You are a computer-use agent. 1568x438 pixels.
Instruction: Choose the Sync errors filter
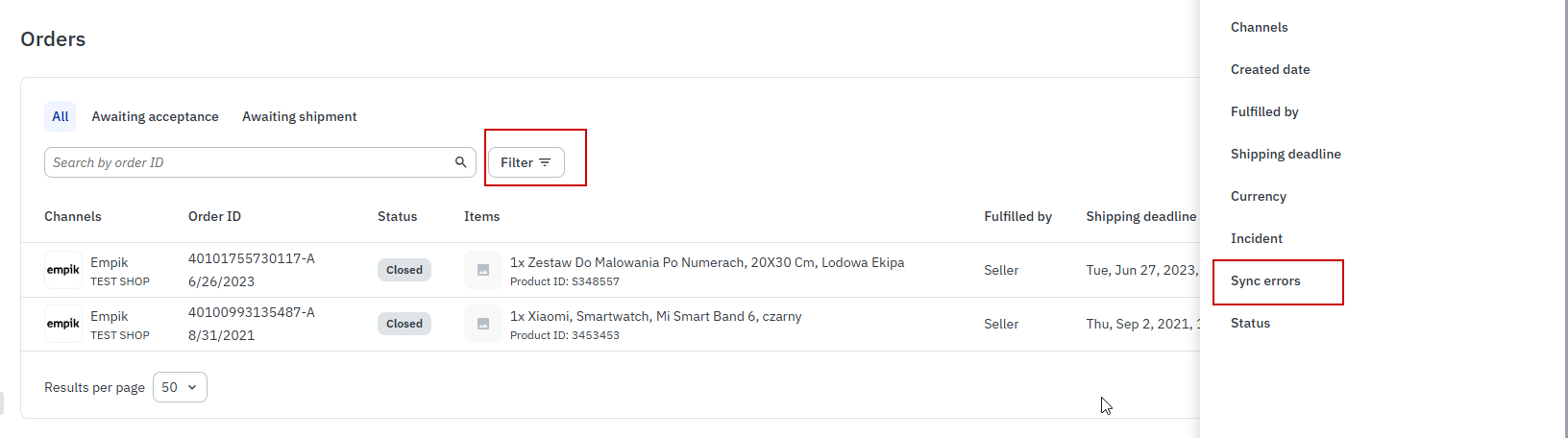pos(1265,280)
